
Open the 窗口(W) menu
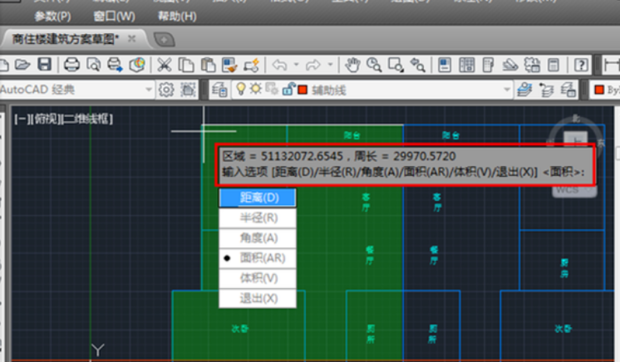pos(114,17)
